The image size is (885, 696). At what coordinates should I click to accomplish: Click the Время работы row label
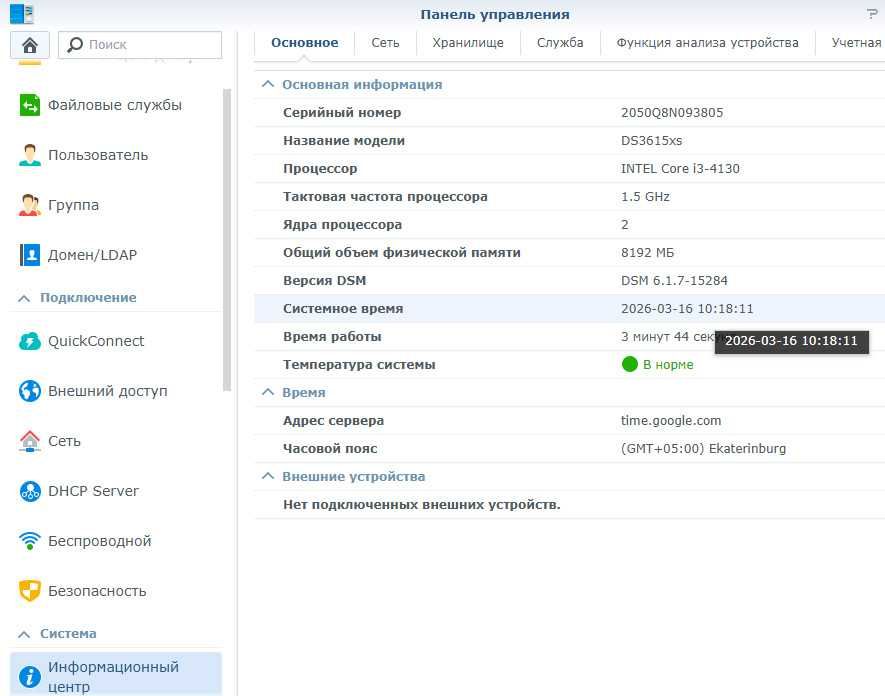point(332,336)
